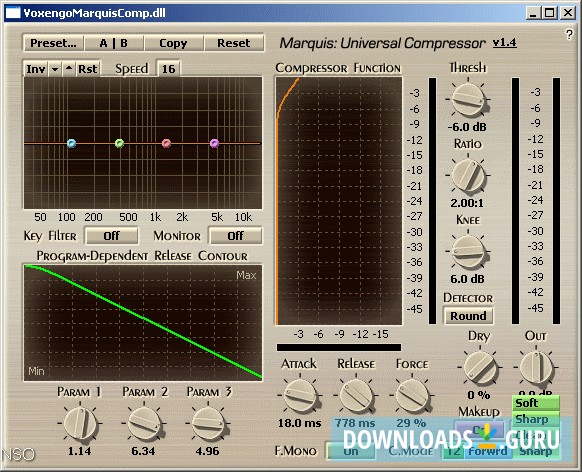Toggle the F.Mono On button
The height and width of the screenshot is (472, 582).
(351, 451)
